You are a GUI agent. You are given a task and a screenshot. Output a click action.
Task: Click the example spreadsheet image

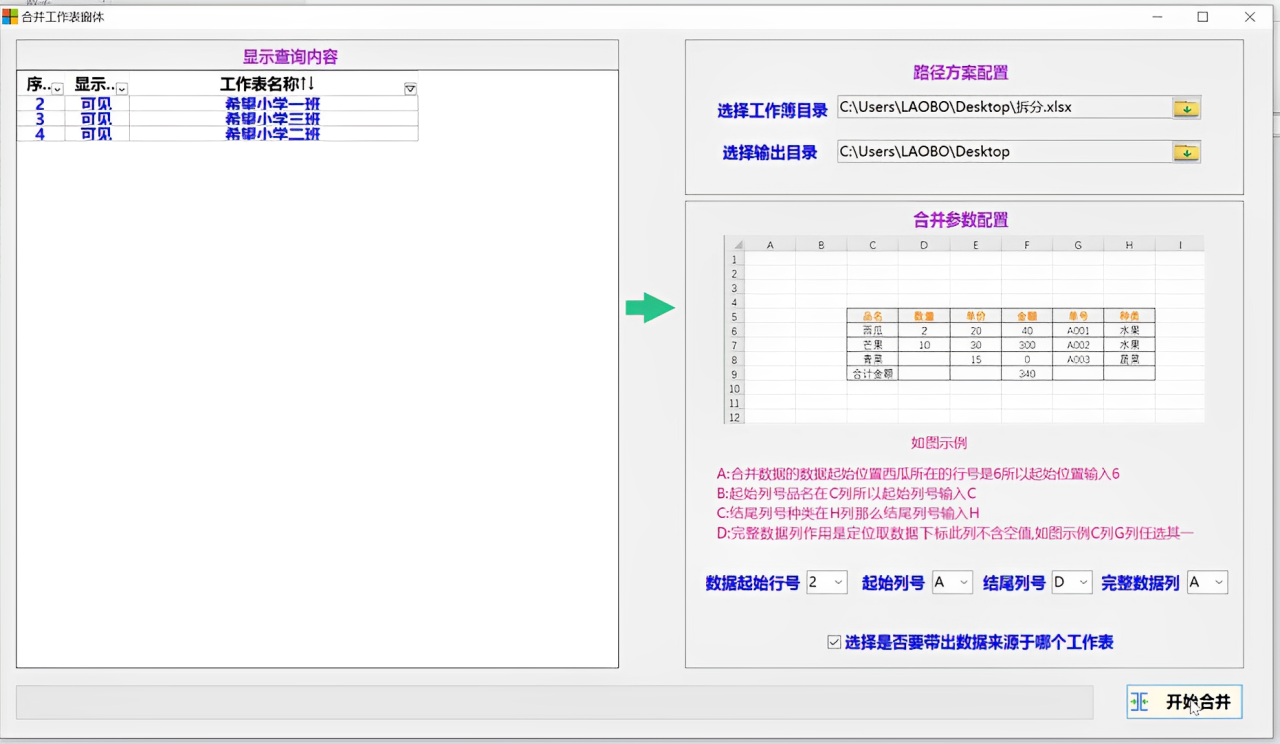[964, 330]
